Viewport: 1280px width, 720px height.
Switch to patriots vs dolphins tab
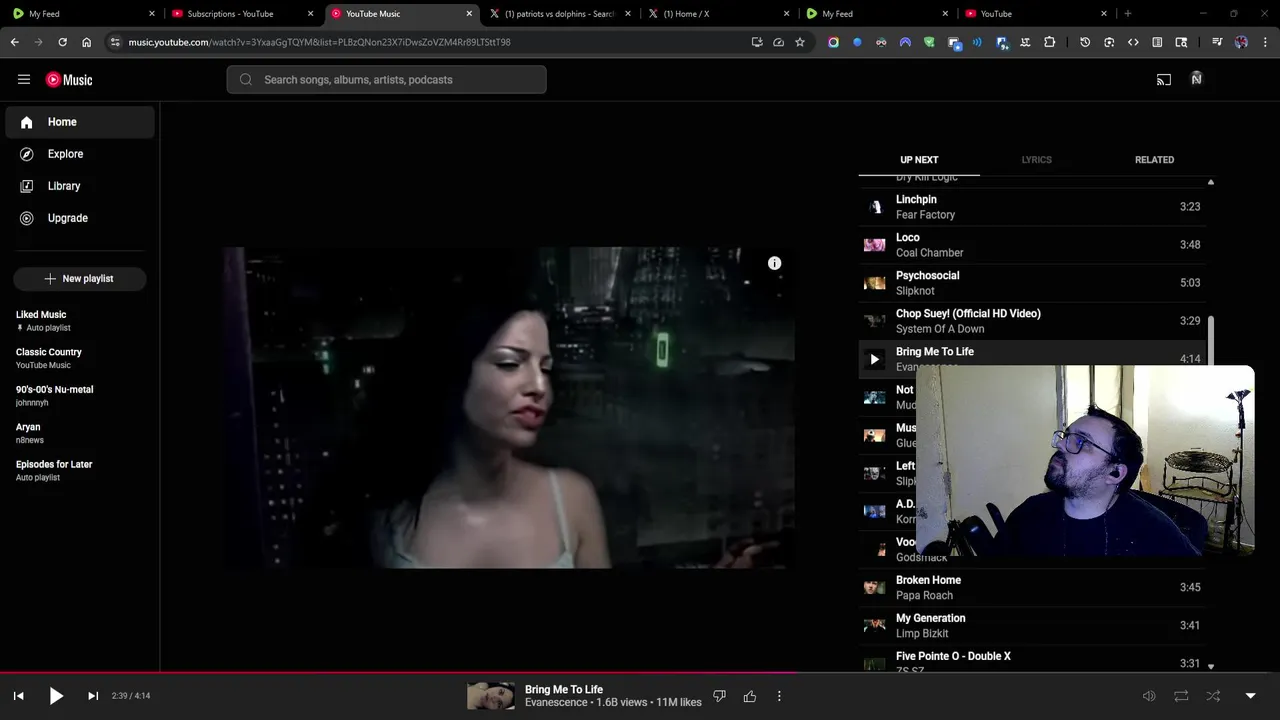coord(560,14)
